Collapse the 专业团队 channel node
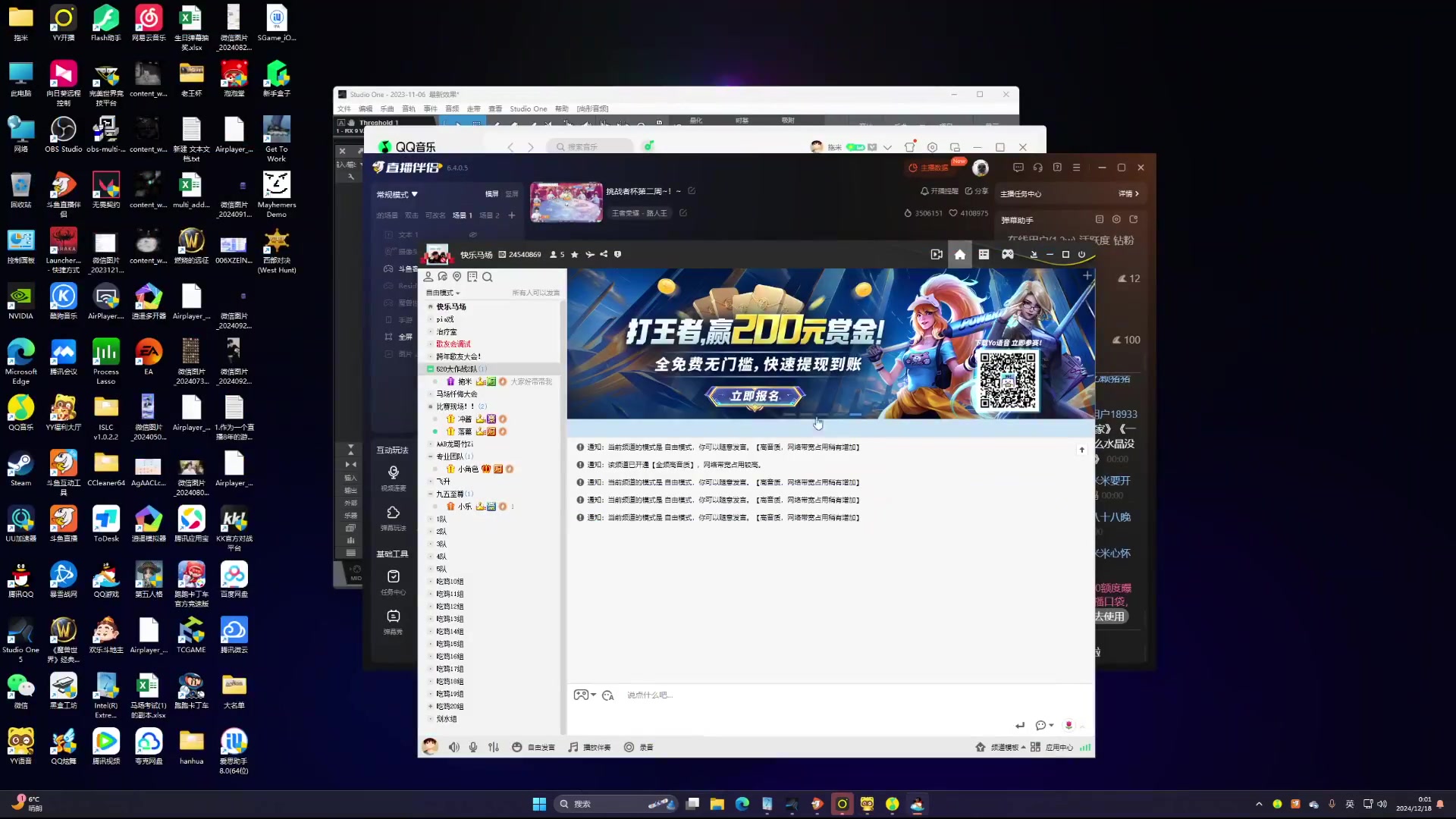The image size is (1456, 819). (430, 457)
